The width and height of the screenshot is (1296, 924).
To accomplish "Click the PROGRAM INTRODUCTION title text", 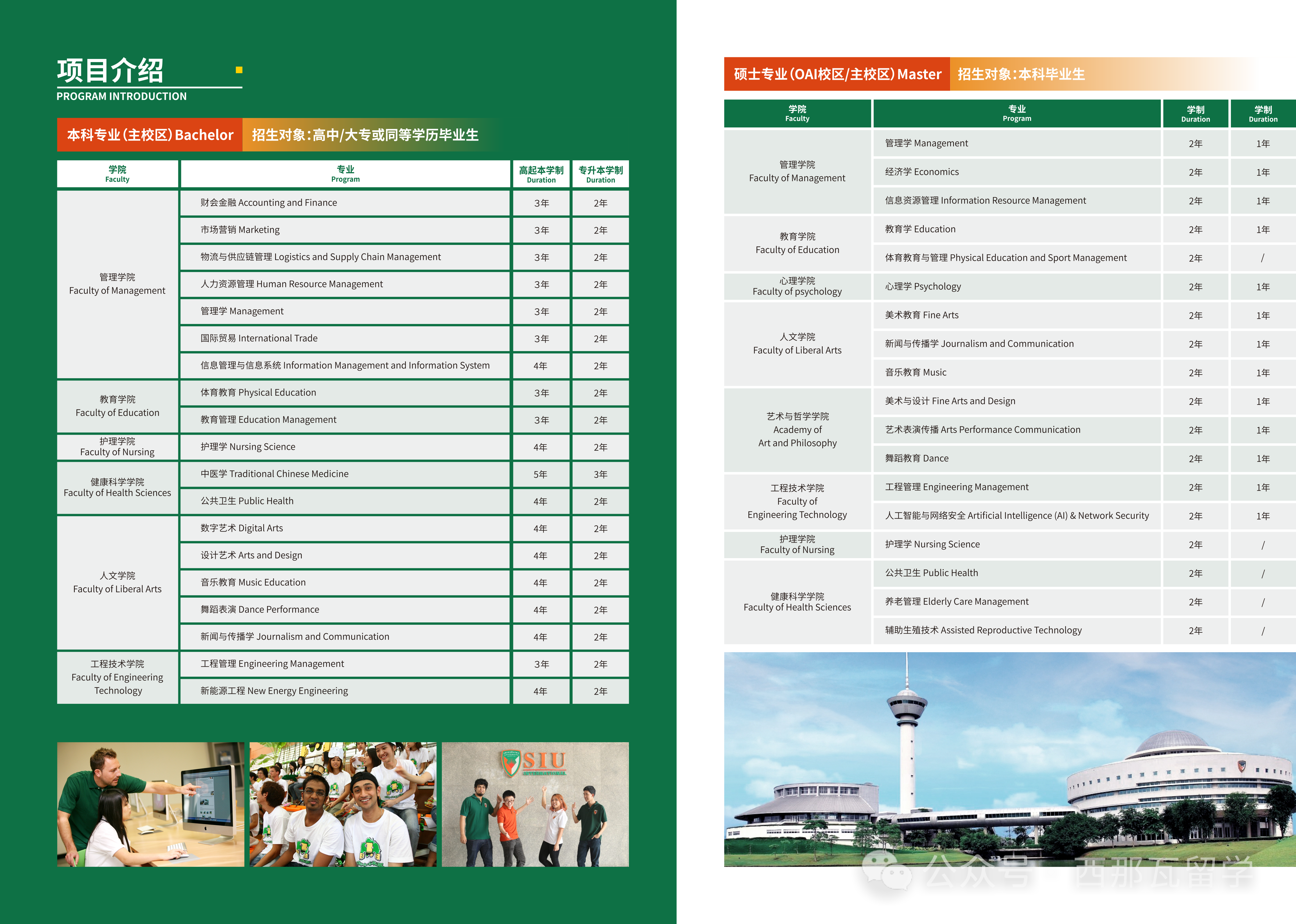I will coord(121,96).
